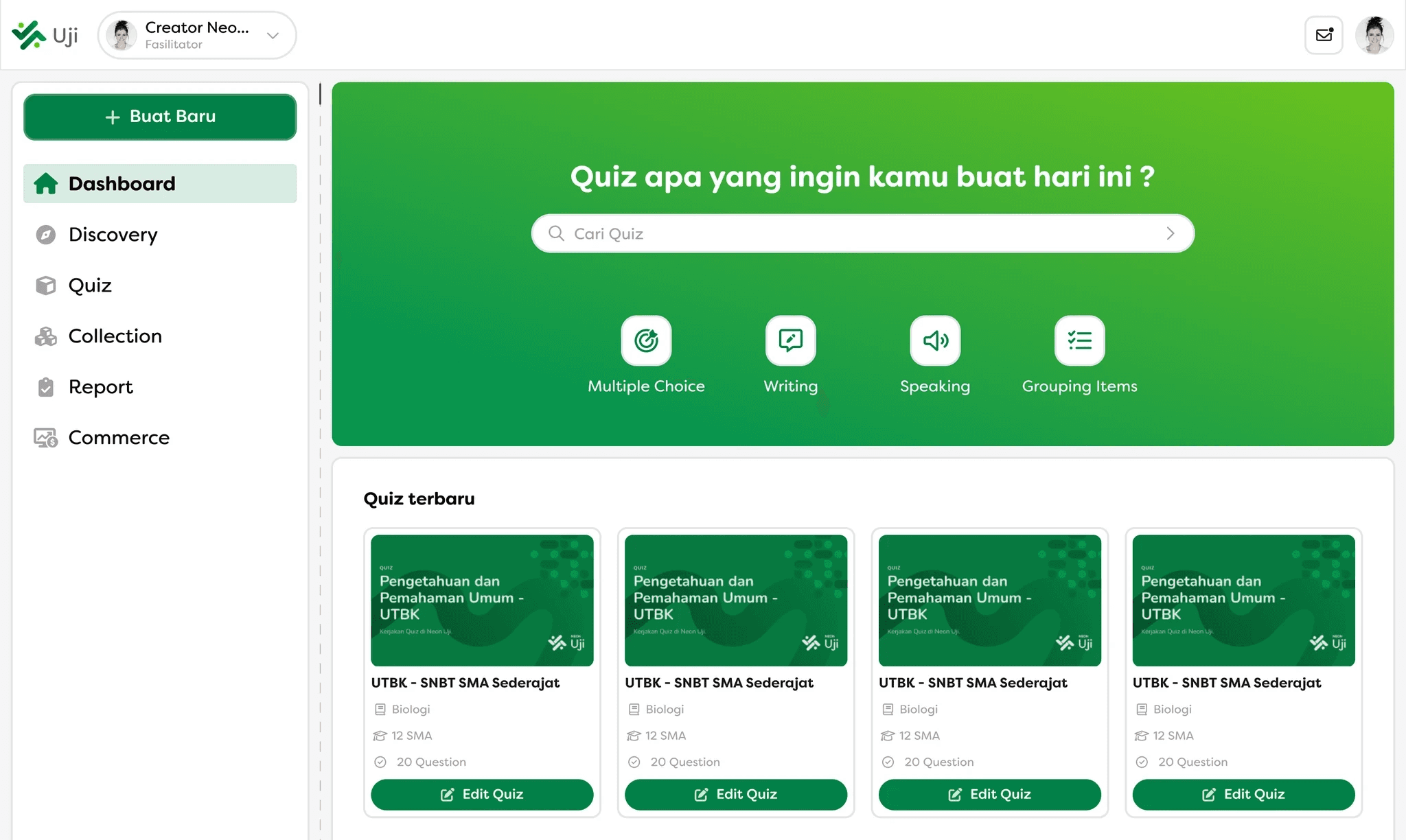Open the Collection page
Viewport: 1406px width, 840px height.
coord(115,336)
